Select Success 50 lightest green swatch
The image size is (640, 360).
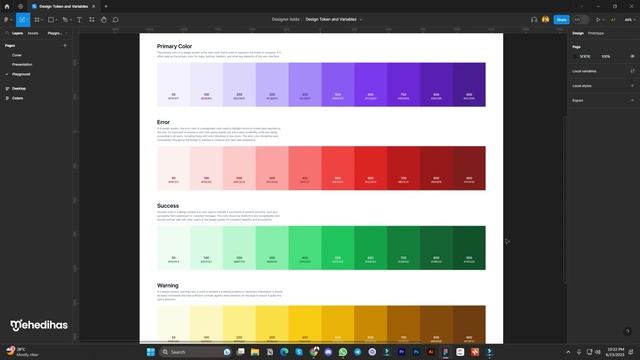point(173,248)
